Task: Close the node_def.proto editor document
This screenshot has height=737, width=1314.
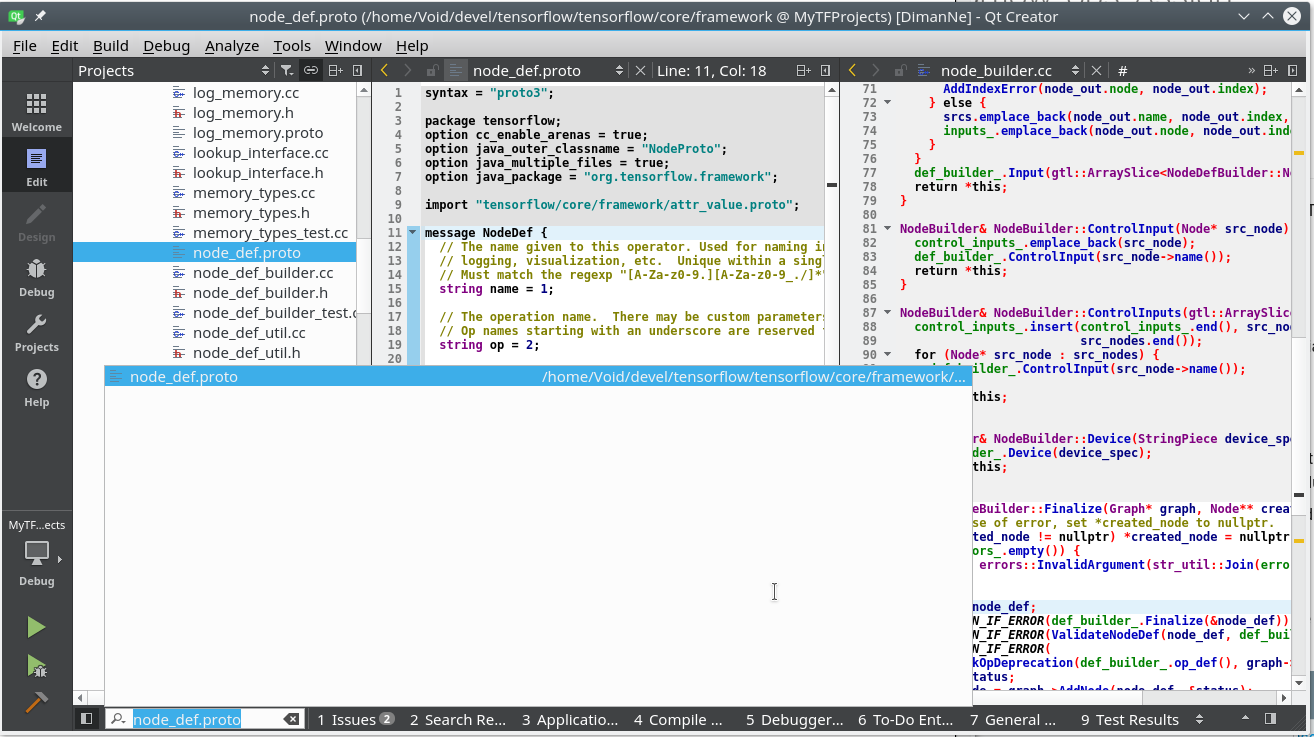Action: pyautogui.click(x=641, y=71)
